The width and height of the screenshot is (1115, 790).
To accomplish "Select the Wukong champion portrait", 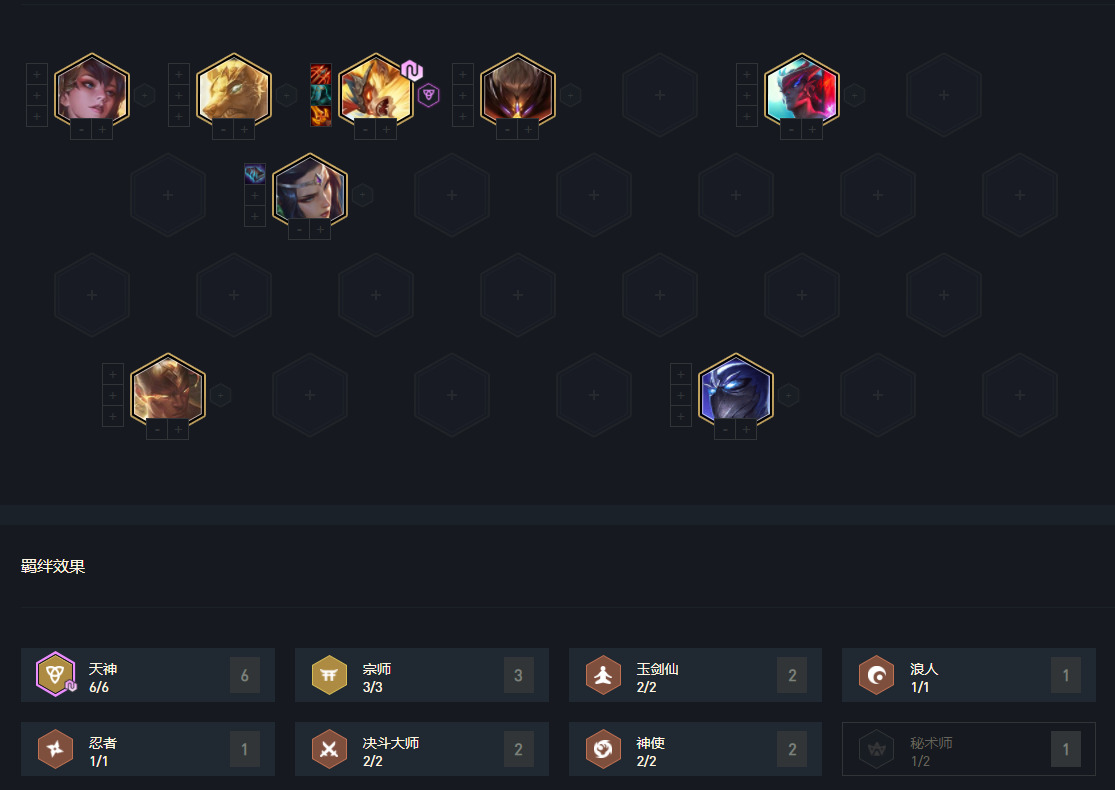I will [375, 91].
